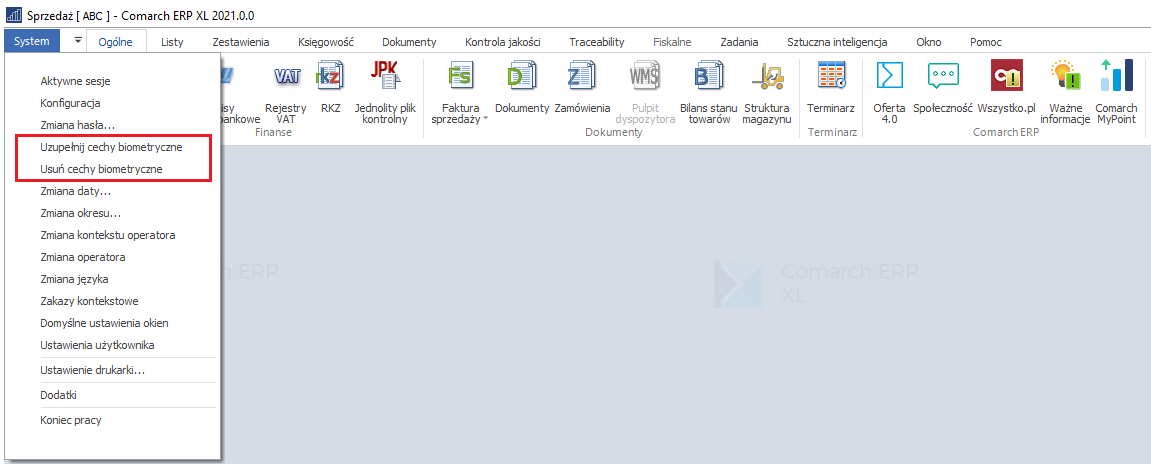Open the Traceability tab
The width and height of the screenshot is (1151, 464).
point(599,42)
